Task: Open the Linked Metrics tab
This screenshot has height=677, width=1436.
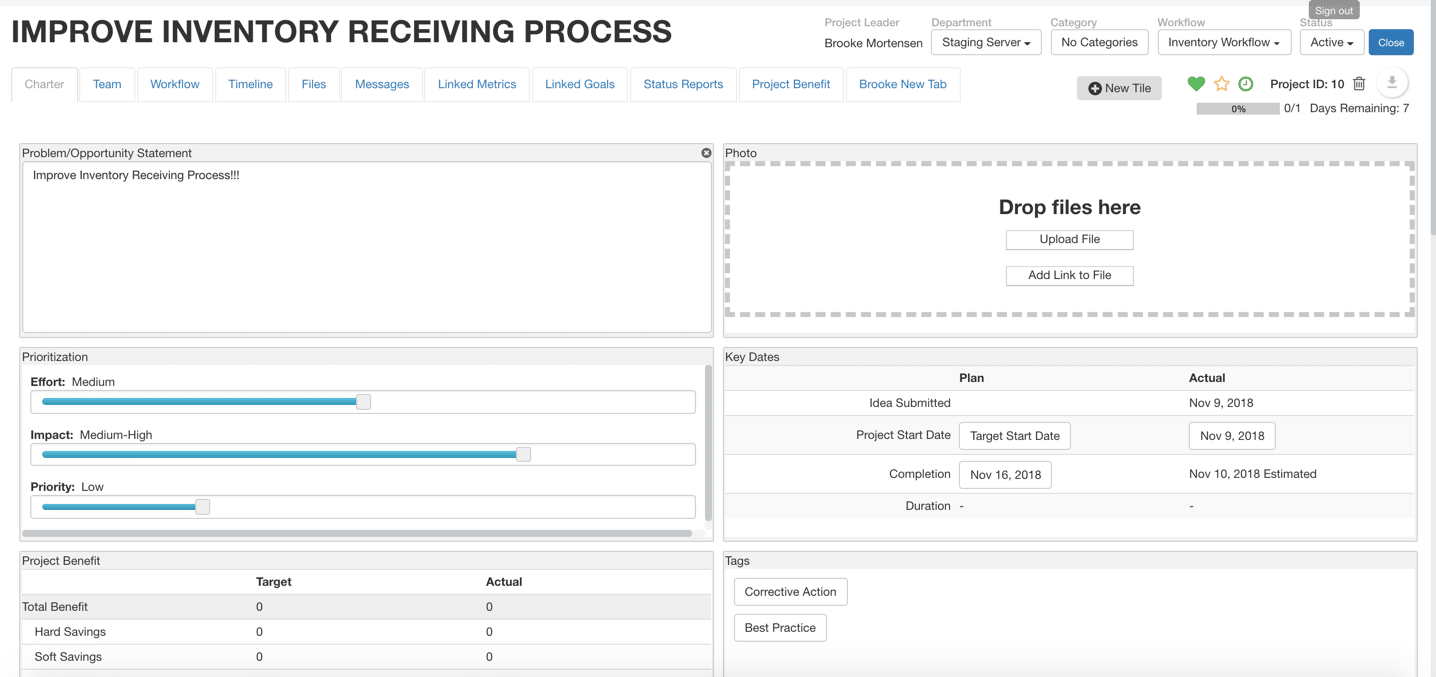Action: coord(477,84)
